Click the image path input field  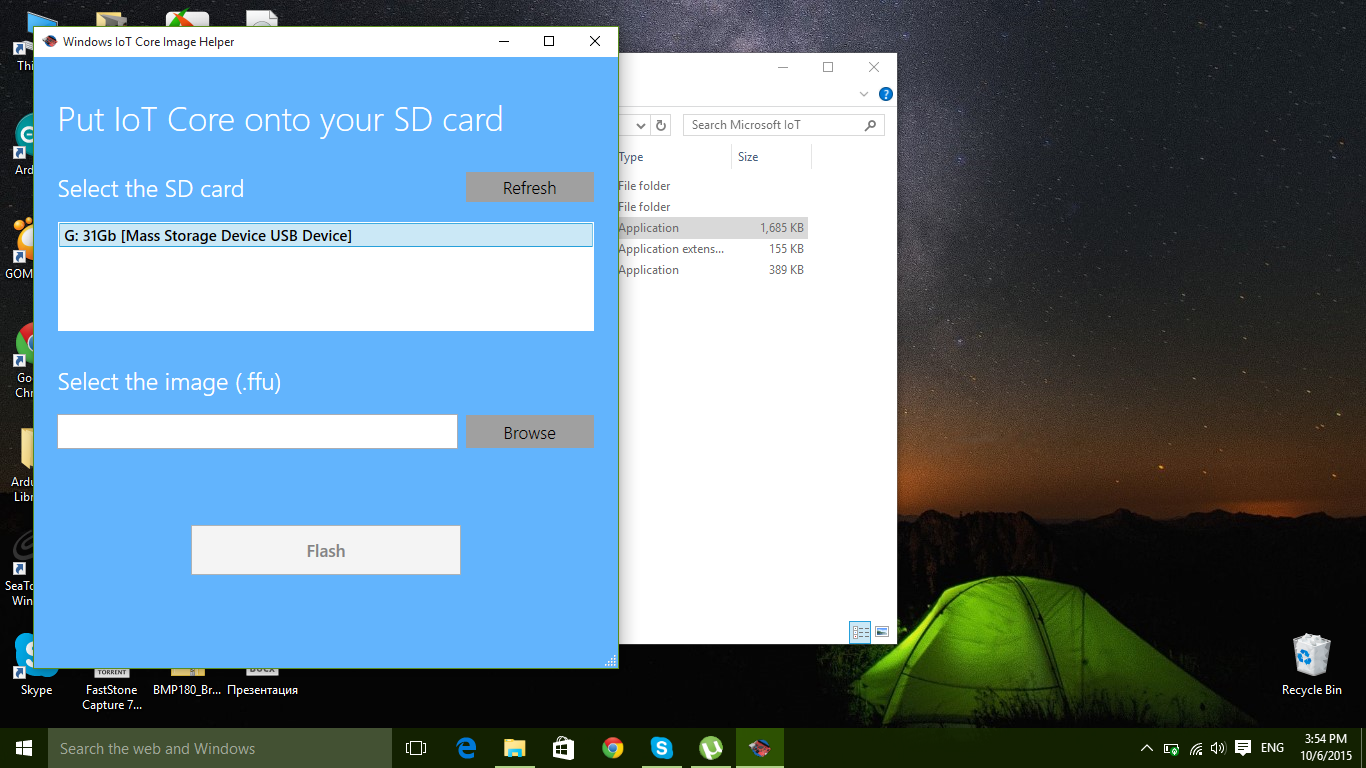click(257, 432)
